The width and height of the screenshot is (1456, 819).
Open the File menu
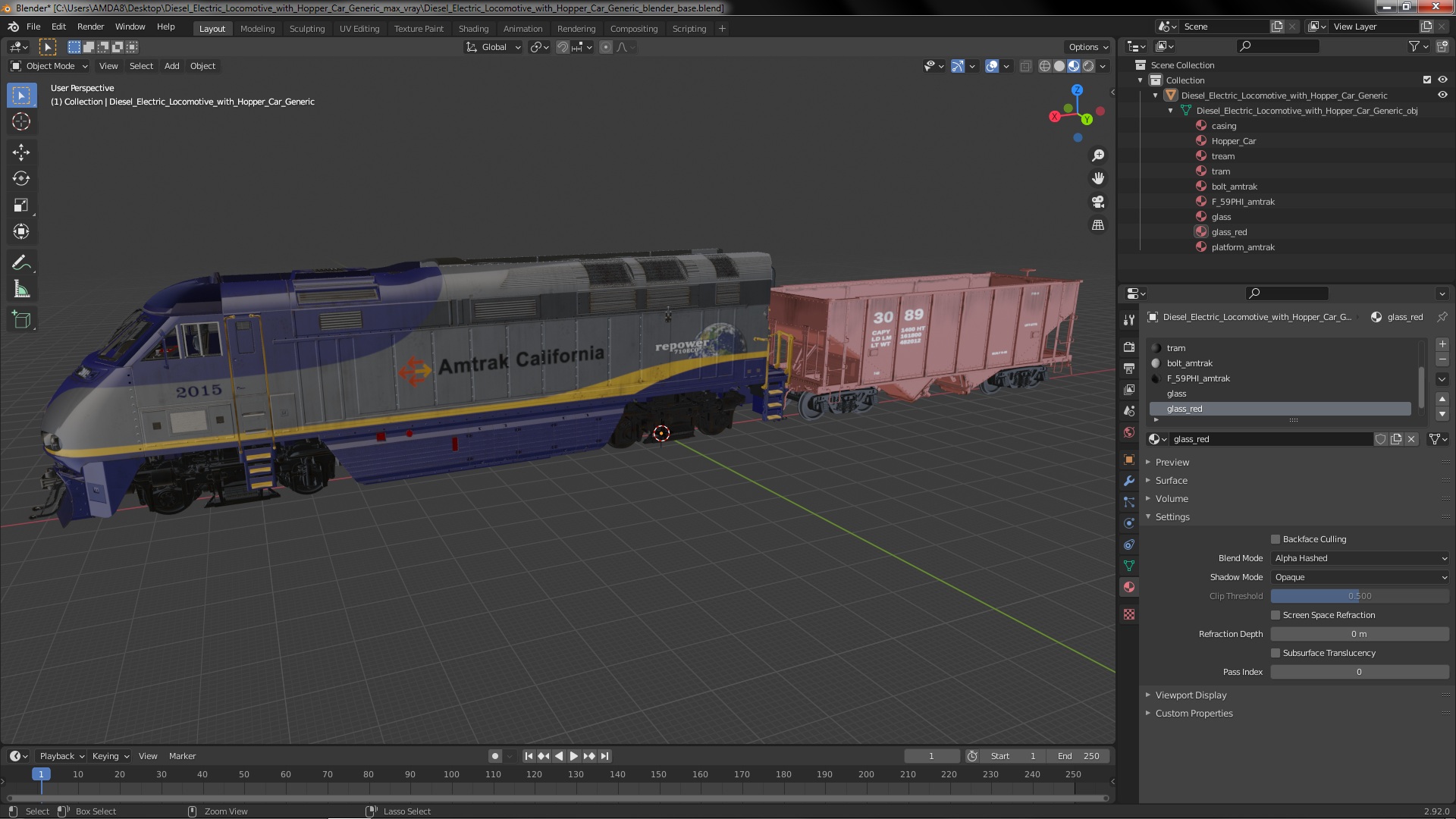tap(33, 27)
